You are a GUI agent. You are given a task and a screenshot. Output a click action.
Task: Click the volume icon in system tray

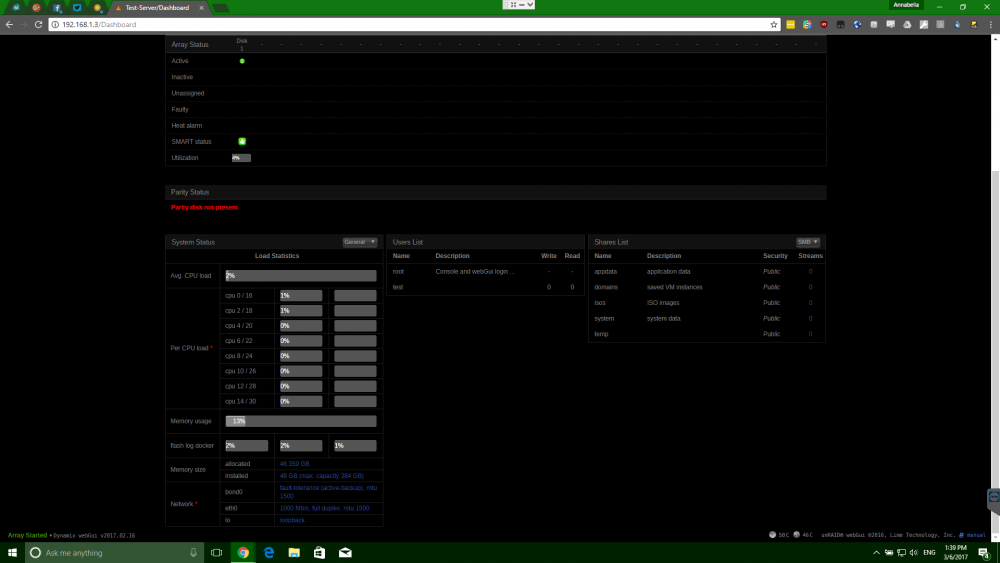(914, 553)
